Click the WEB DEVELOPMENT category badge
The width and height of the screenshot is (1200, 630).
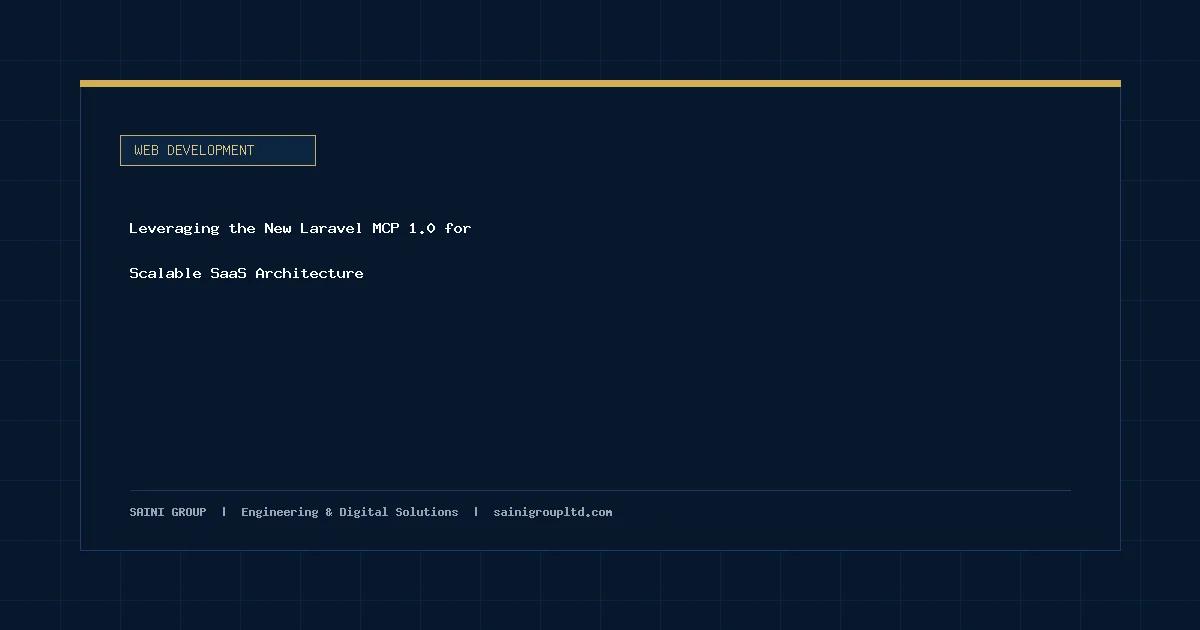coord(217,150)
